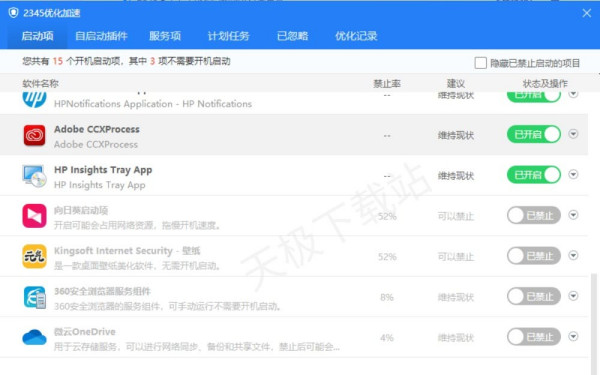The image size is (600, 375).
Task: Click 维持现状 suggestion for 微云OneDrive
Action: click(x=456, y=338)
